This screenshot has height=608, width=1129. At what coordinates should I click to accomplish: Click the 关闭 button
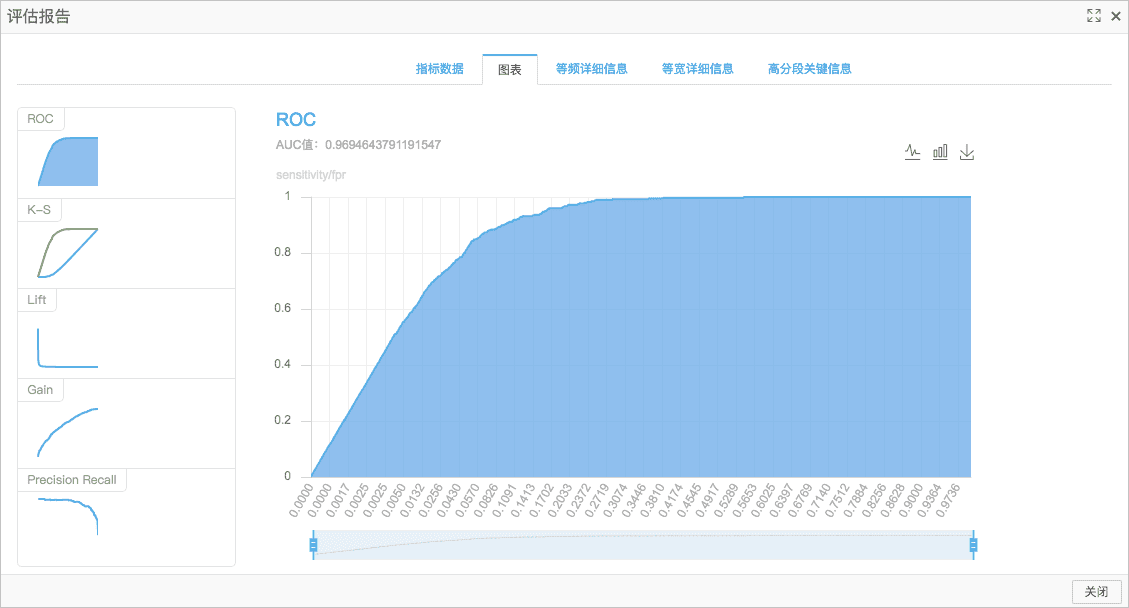pos(1096,591)
